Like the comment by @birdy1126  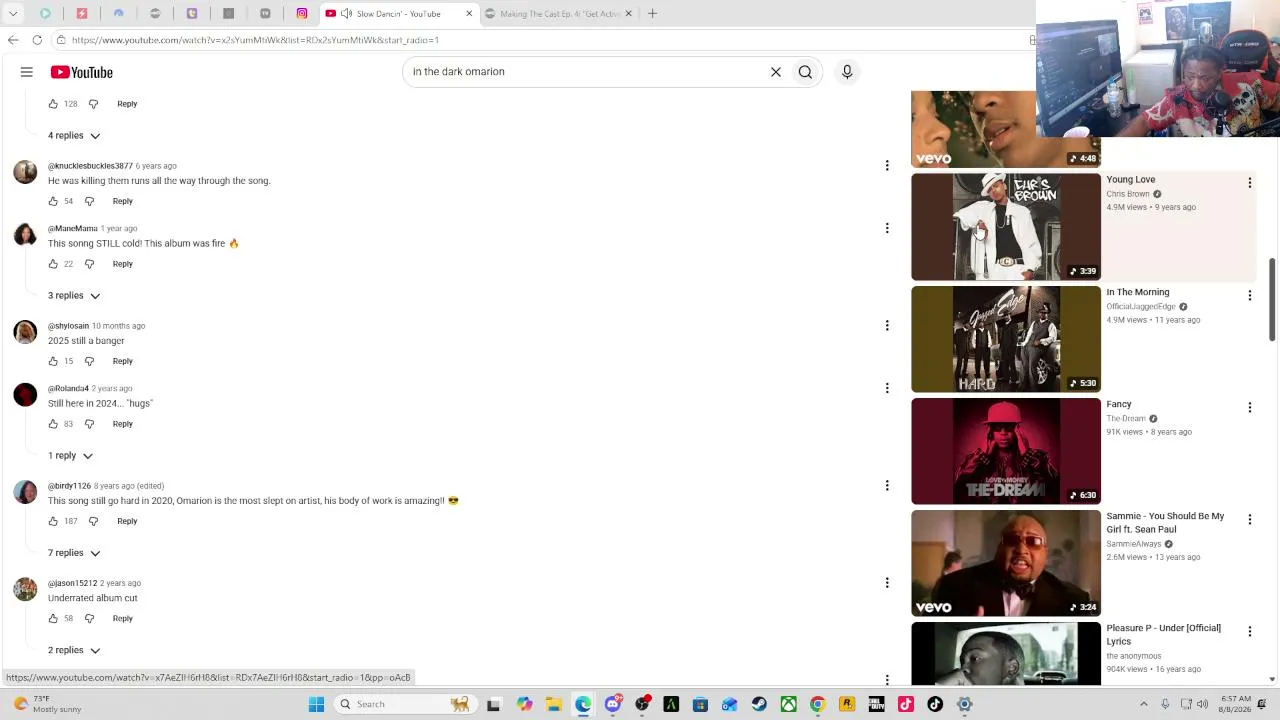53,521
